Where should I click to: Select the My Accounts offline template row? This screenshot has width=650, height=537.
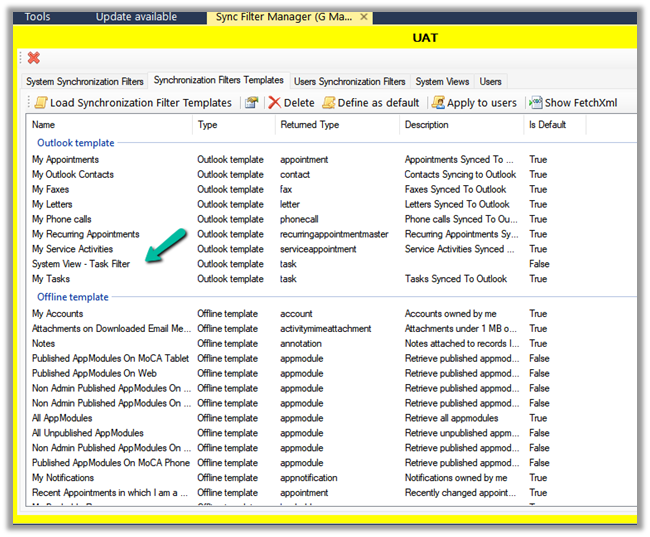(x=58, y=314)
